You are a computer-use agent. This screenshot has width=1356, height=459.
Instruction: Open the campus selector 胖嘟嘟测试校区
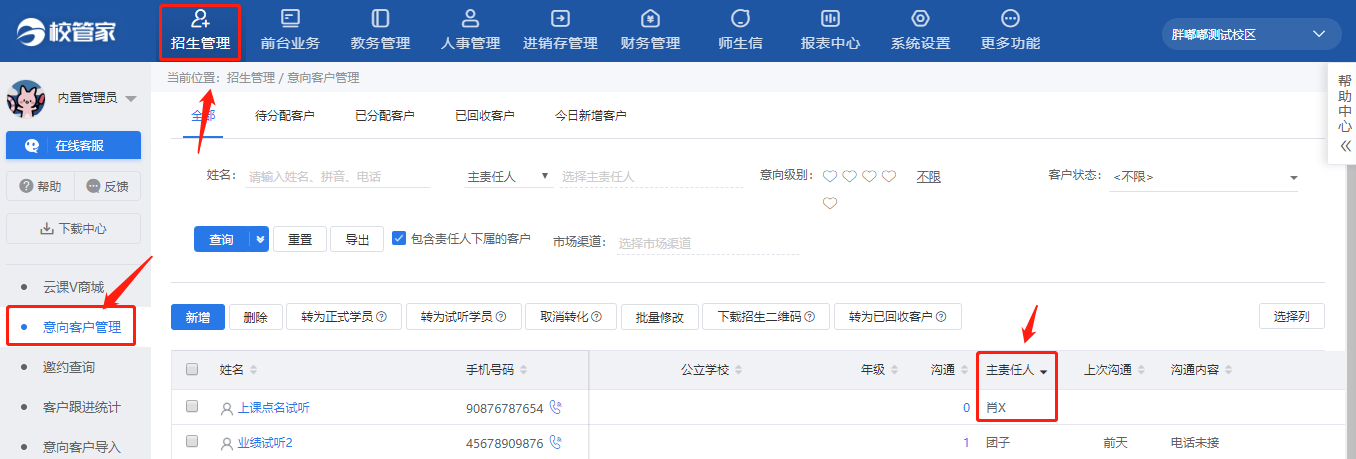point(1251,34)
